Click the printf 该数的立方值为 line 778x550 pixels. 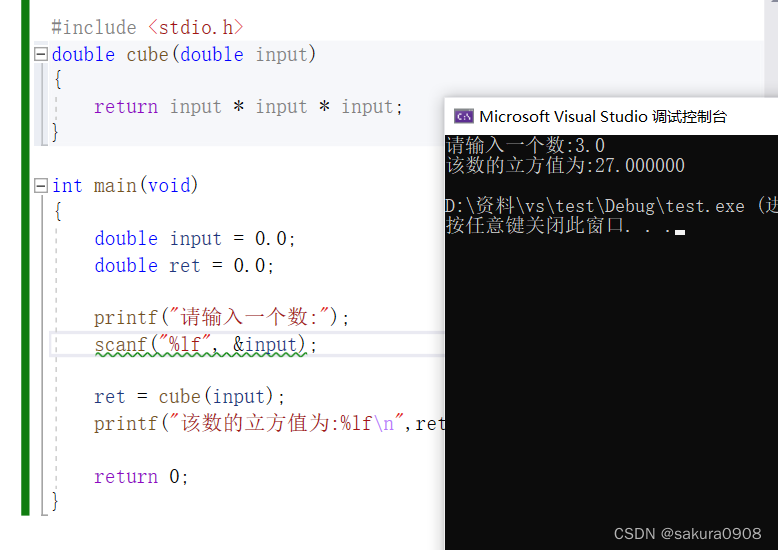[269, 423]
